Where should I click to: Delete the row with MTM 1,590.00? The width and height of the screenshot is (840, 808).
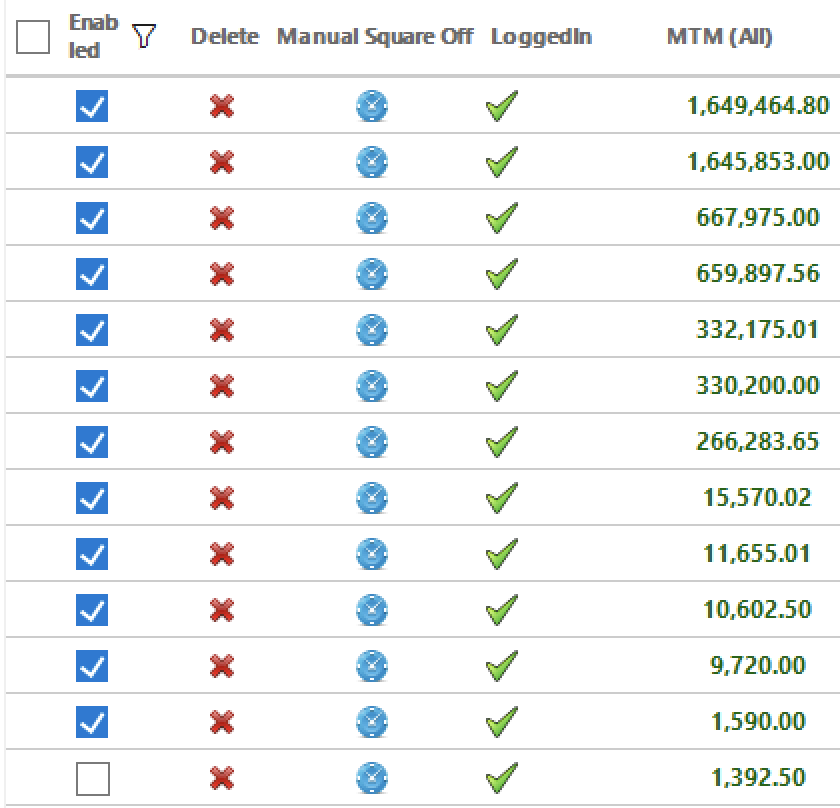[222, 722]
